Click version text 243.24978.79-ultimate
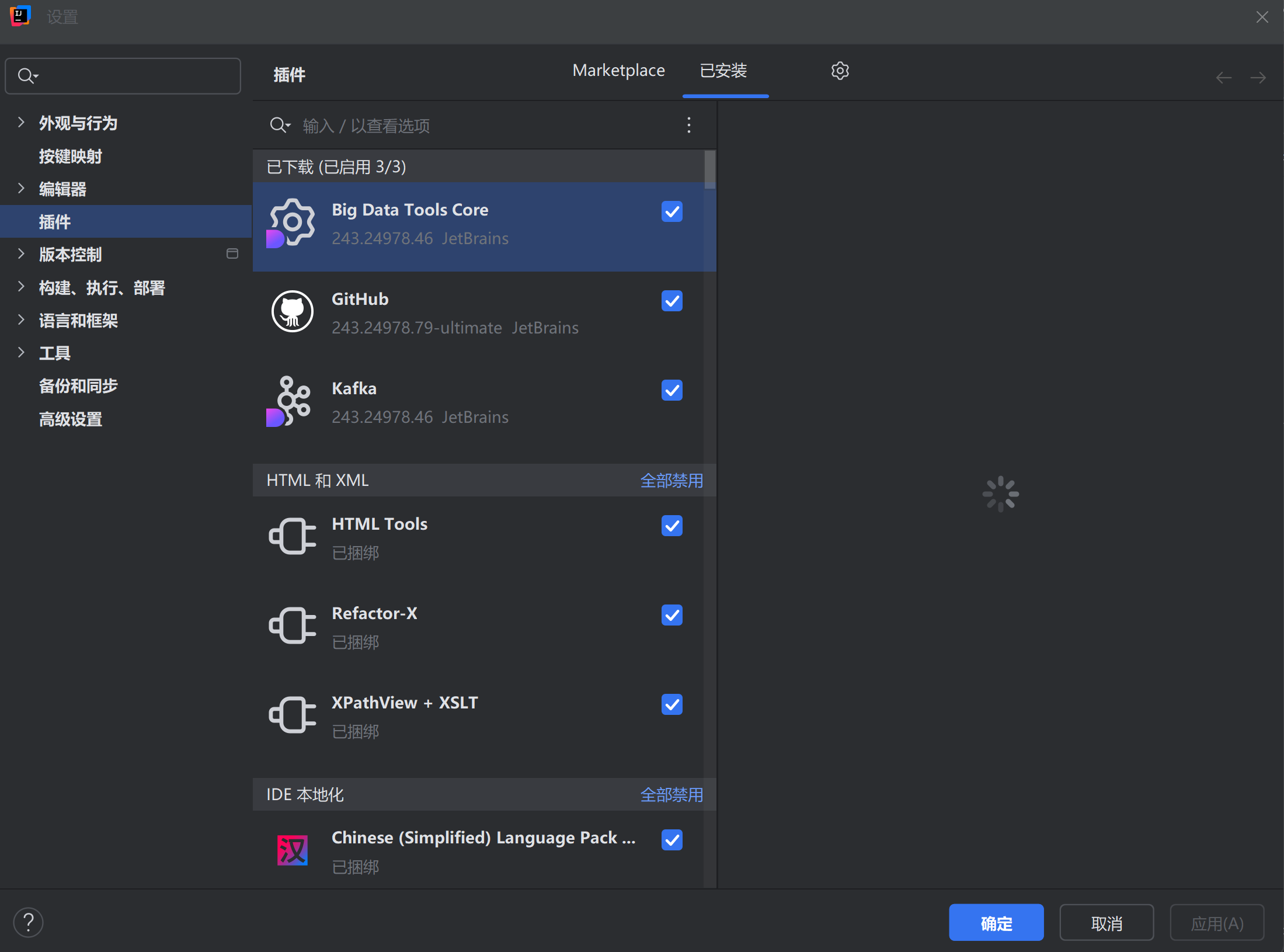This screenshot has width=1284, height=952. [x=417, y=328]
